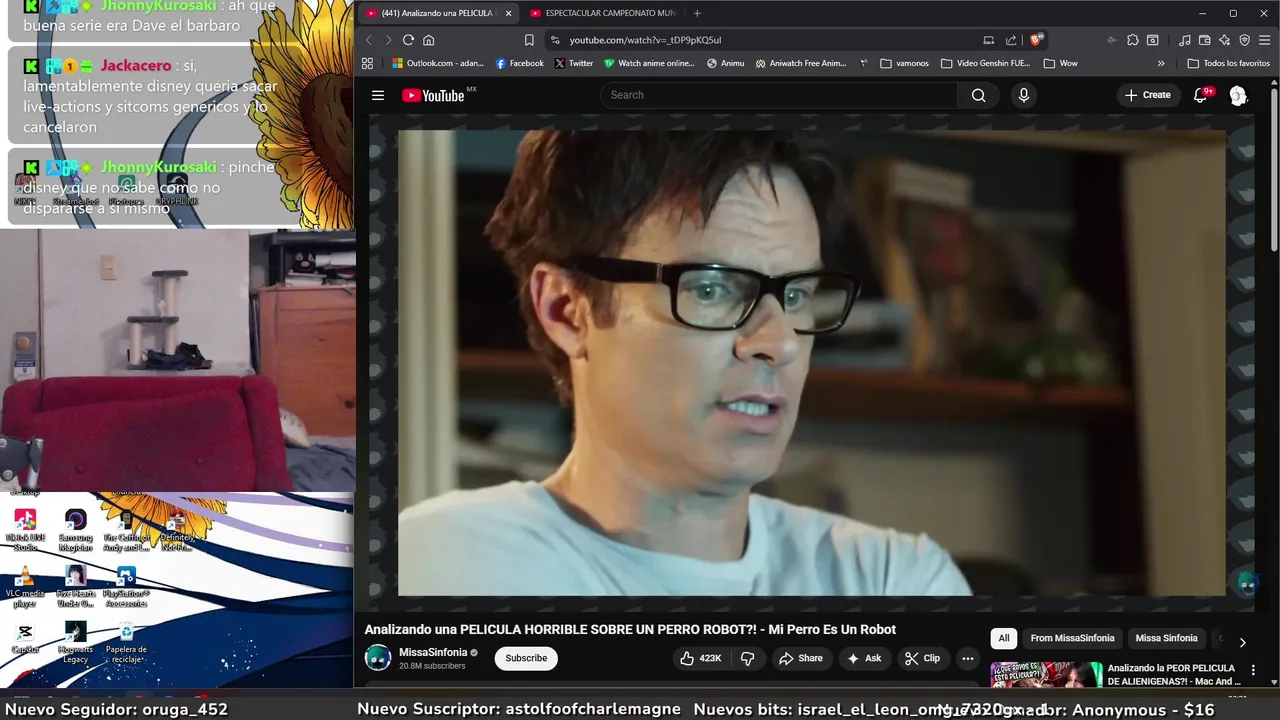Reload the page in the browser
This screenshot has width=1280, height=720.
(408, 40)
